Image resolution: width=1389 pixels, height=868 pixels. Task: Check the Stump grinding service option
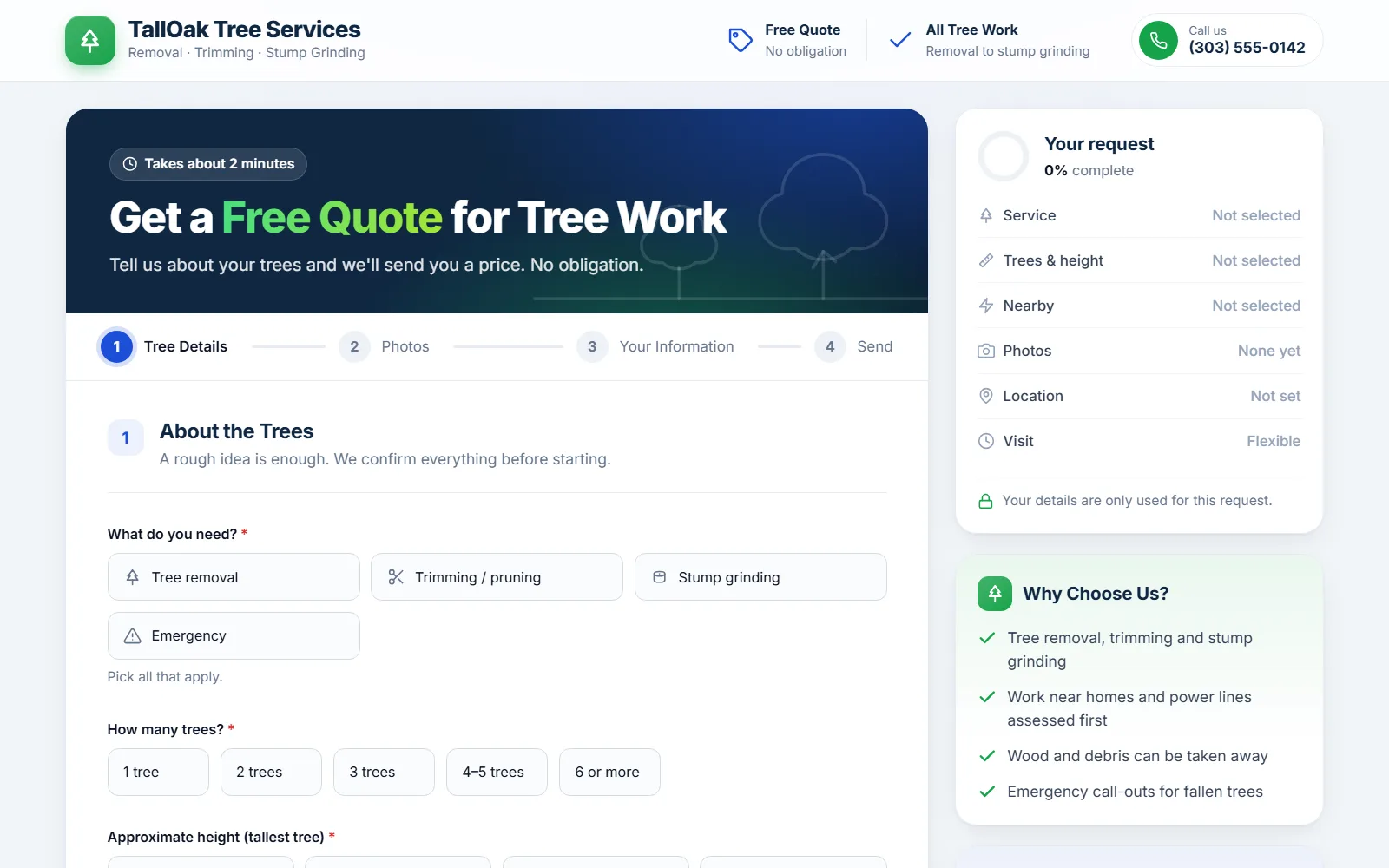pyautogui.click(x=760, y=577)
